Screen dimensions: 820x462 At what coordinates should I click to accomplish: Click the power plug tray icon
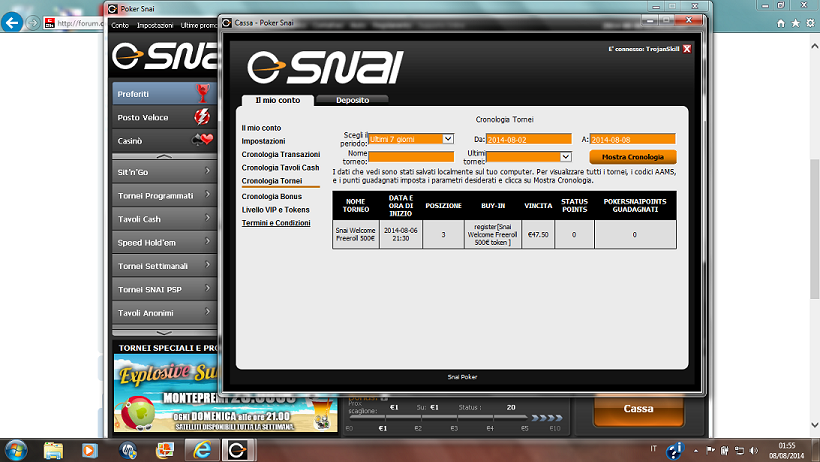725,450
